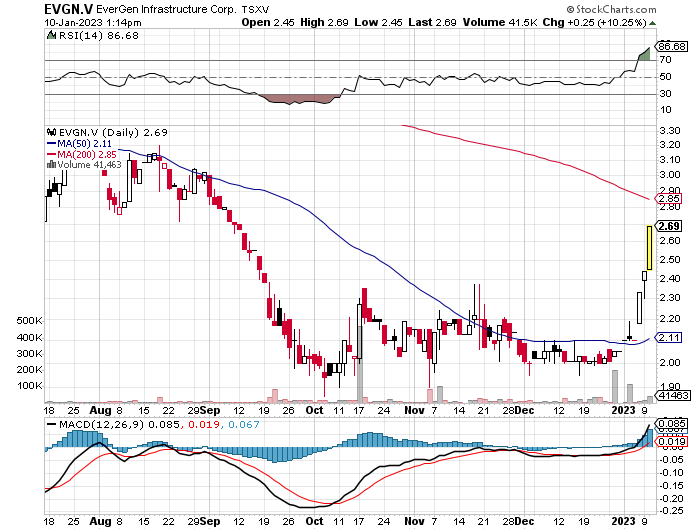Click the Oct label on price-panel date axis
This screenshot has height=530, width=700.
315,410
